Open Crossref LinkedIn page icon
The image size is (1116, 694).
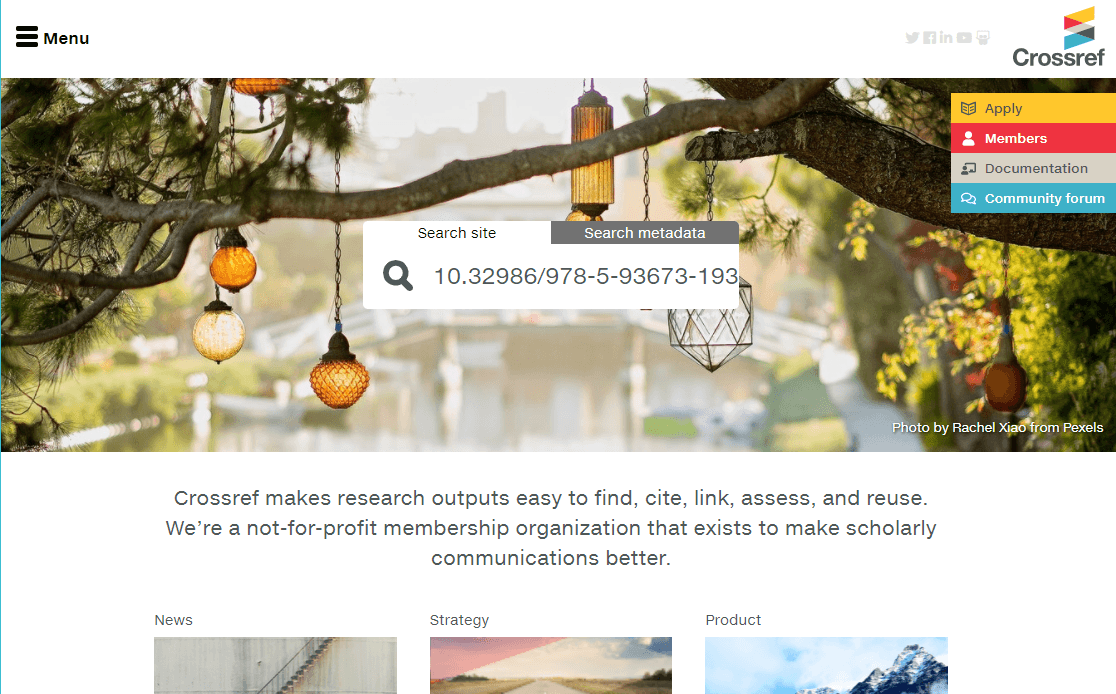click(x=946, y=38)
